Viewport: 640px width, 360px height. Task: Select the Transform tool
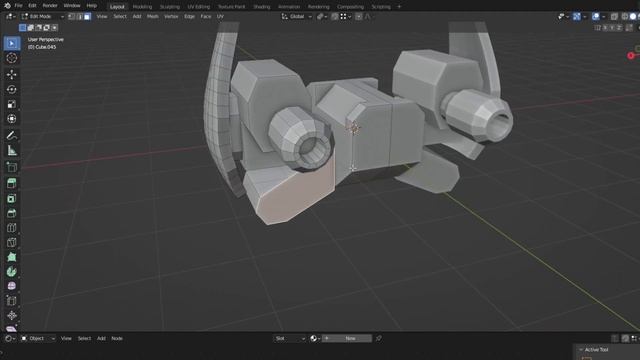tap(12, 119)
